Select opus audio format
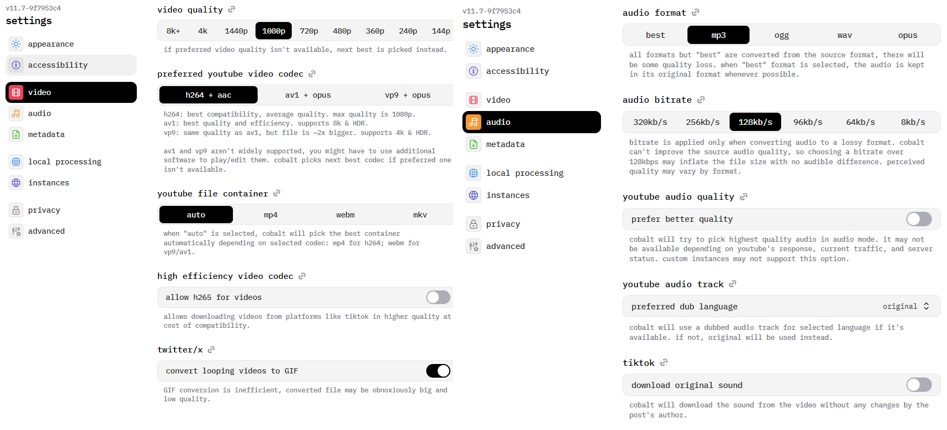Image resolution: width=947 pixels, height=430 pixels. [x=907, y=35]
